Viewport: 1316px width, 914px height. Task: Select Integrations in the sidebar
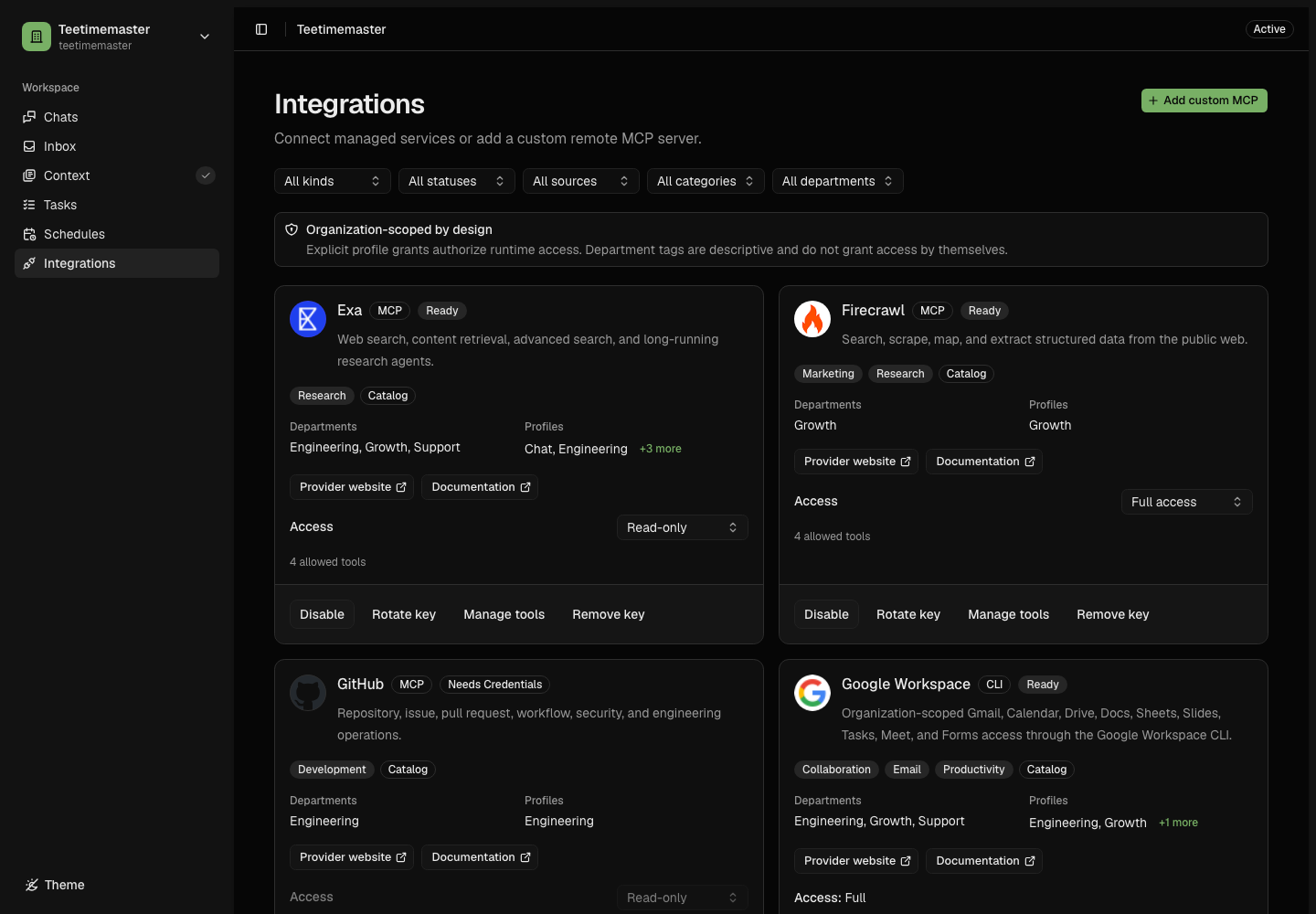[117, 263]
